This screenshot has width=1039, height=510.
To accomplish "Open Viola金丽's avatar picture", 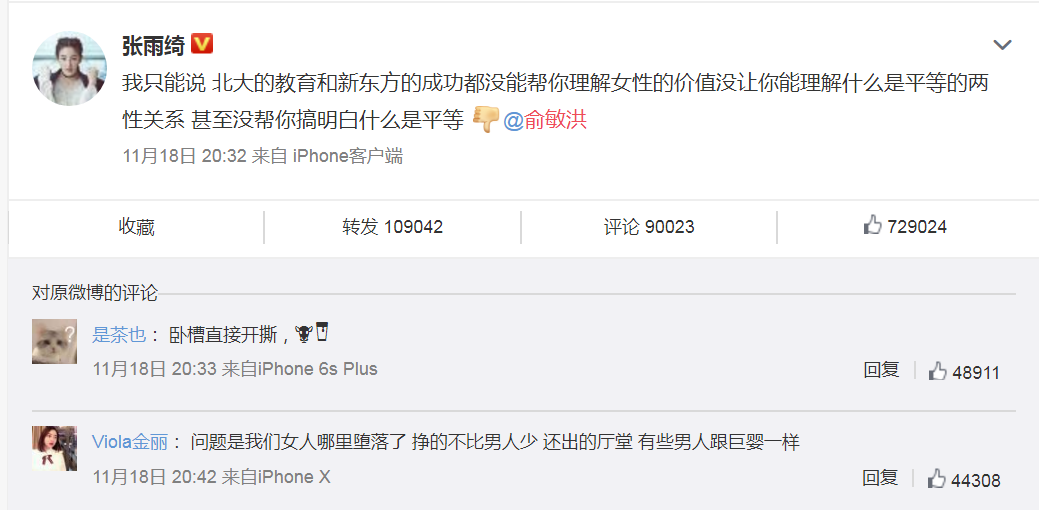I will pos(54,448).
